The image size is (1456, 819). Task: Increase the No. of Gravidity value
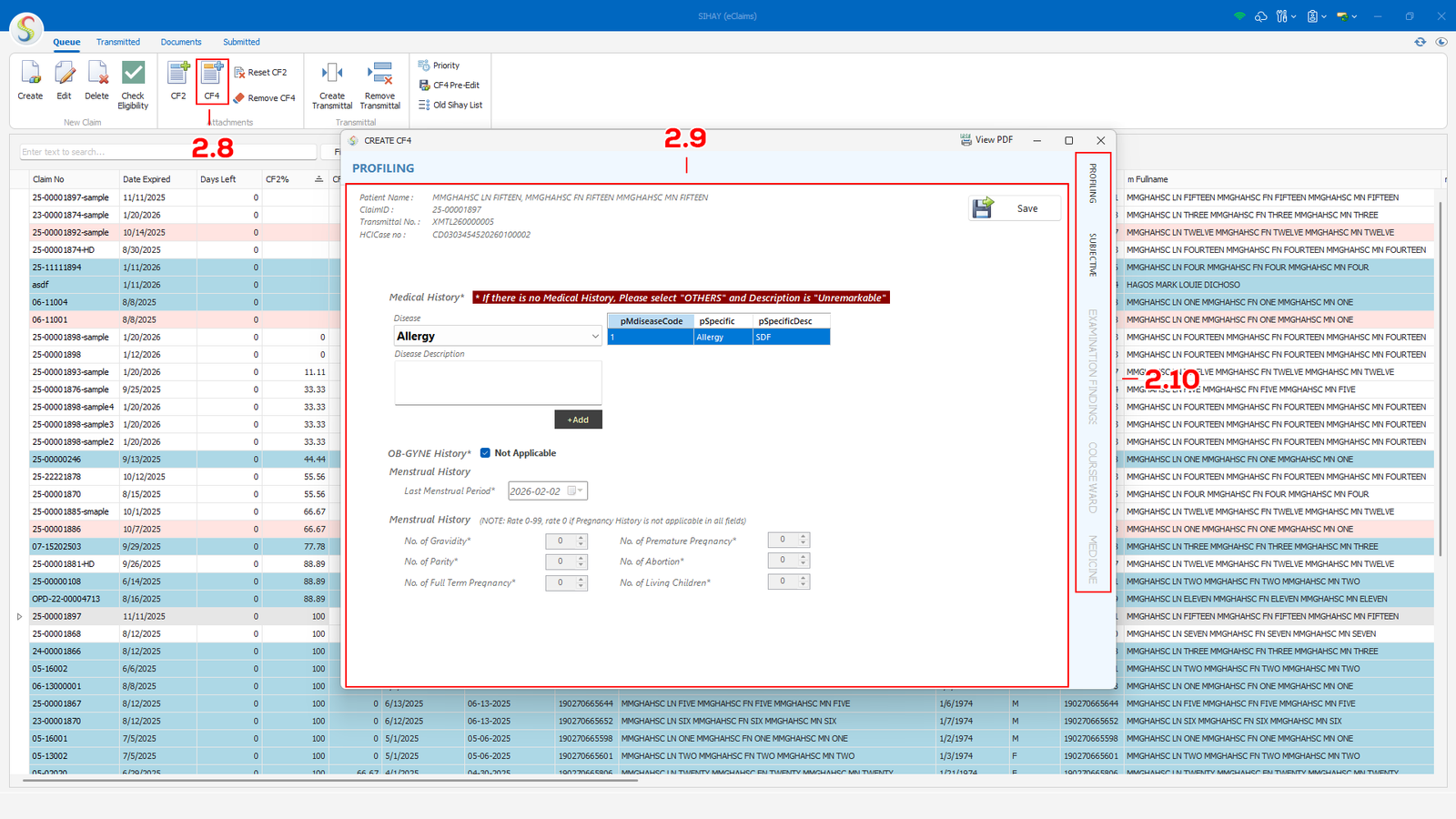[x=581, y=537]
